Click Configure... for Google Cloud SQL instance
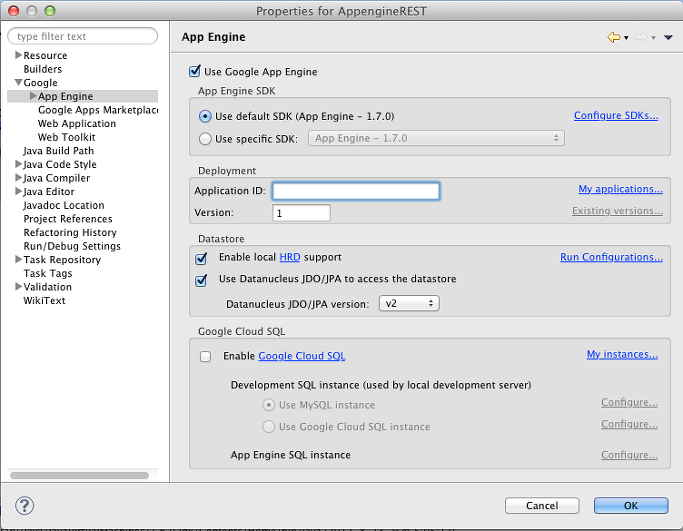This screenshot has width=683, height=531. click(629, 424)
